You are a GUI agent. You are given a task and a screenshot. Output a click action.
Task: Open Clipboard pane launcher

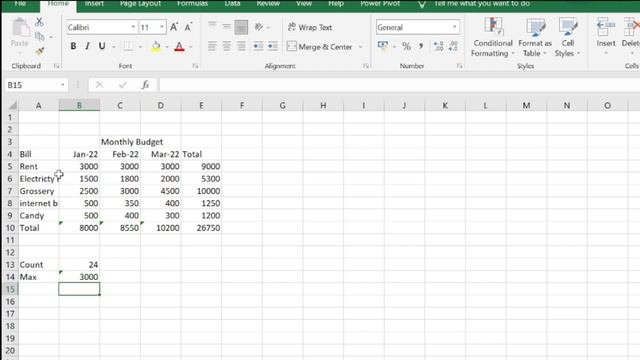click(x=56, y=66)
